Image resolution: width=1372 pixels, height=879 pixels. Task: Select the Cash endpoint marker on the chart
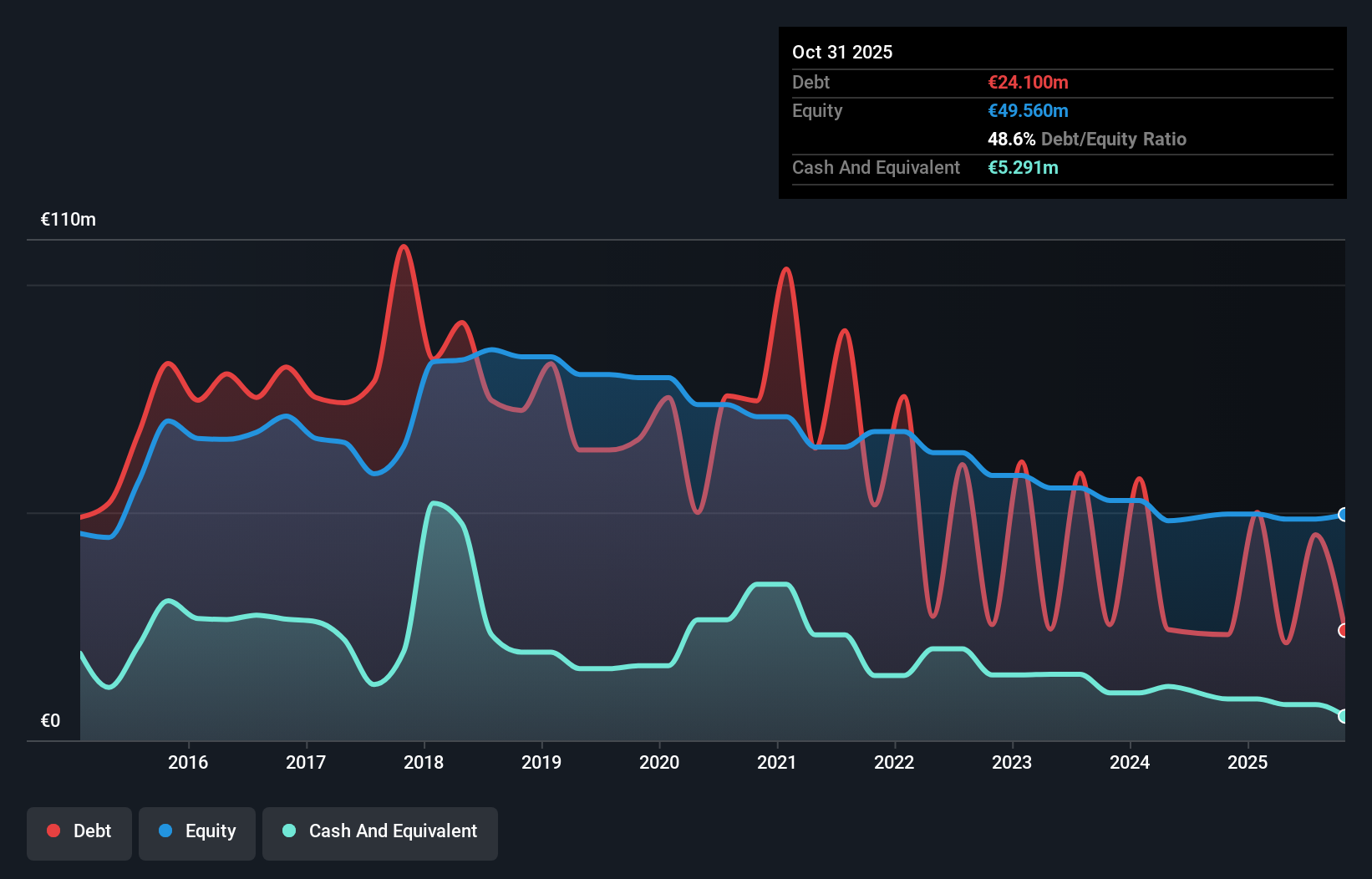1343,716
